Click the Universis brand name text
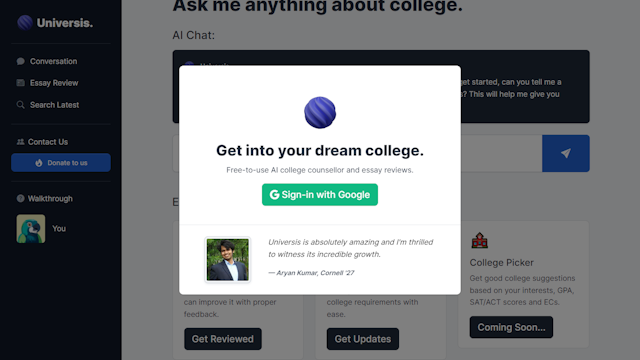Image resolution: width=640 pixels, height=360 pixels. [x=65, y=23]
